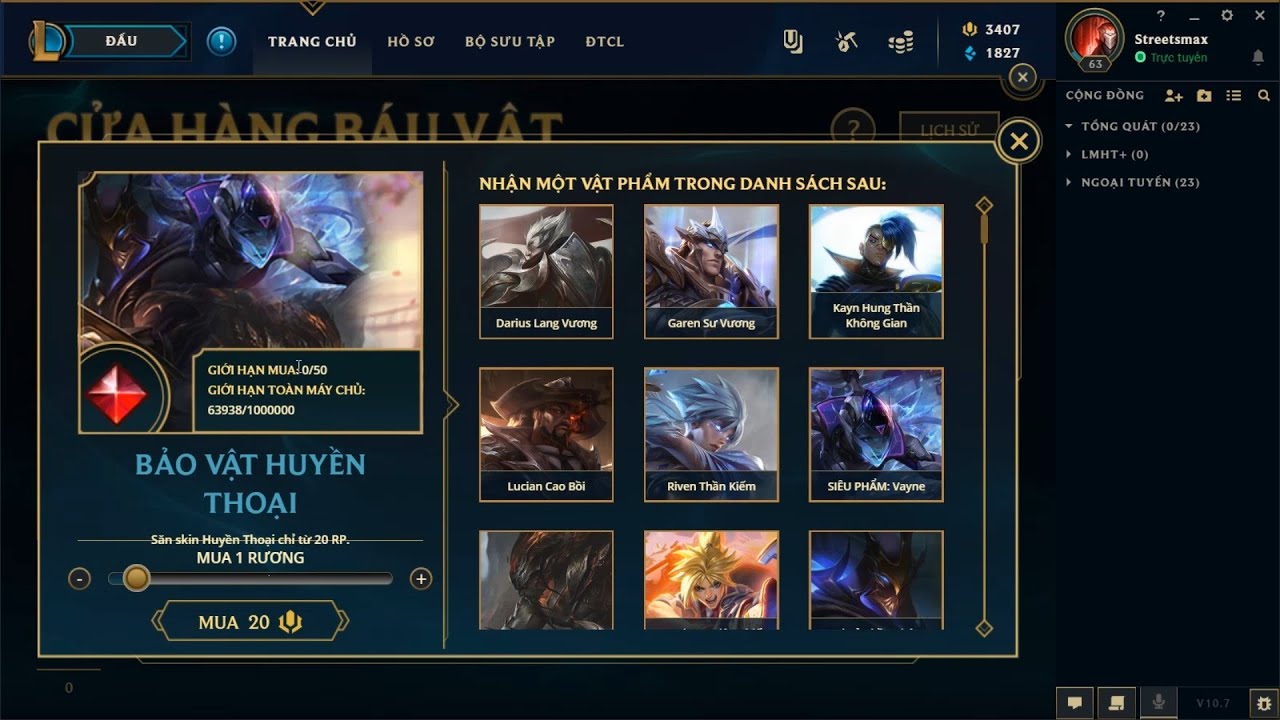1280x720 pixels.
Task: Click the add folder icon in social panel
Action: [x=1204, y=96]
